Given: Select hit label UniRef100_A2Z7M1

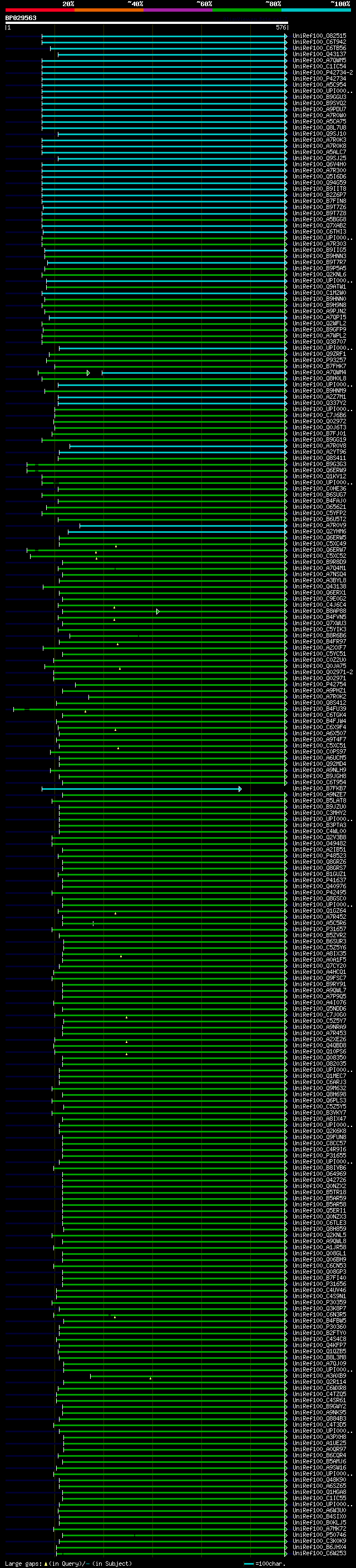Looking at the screenshot, I should click(319, 397).
